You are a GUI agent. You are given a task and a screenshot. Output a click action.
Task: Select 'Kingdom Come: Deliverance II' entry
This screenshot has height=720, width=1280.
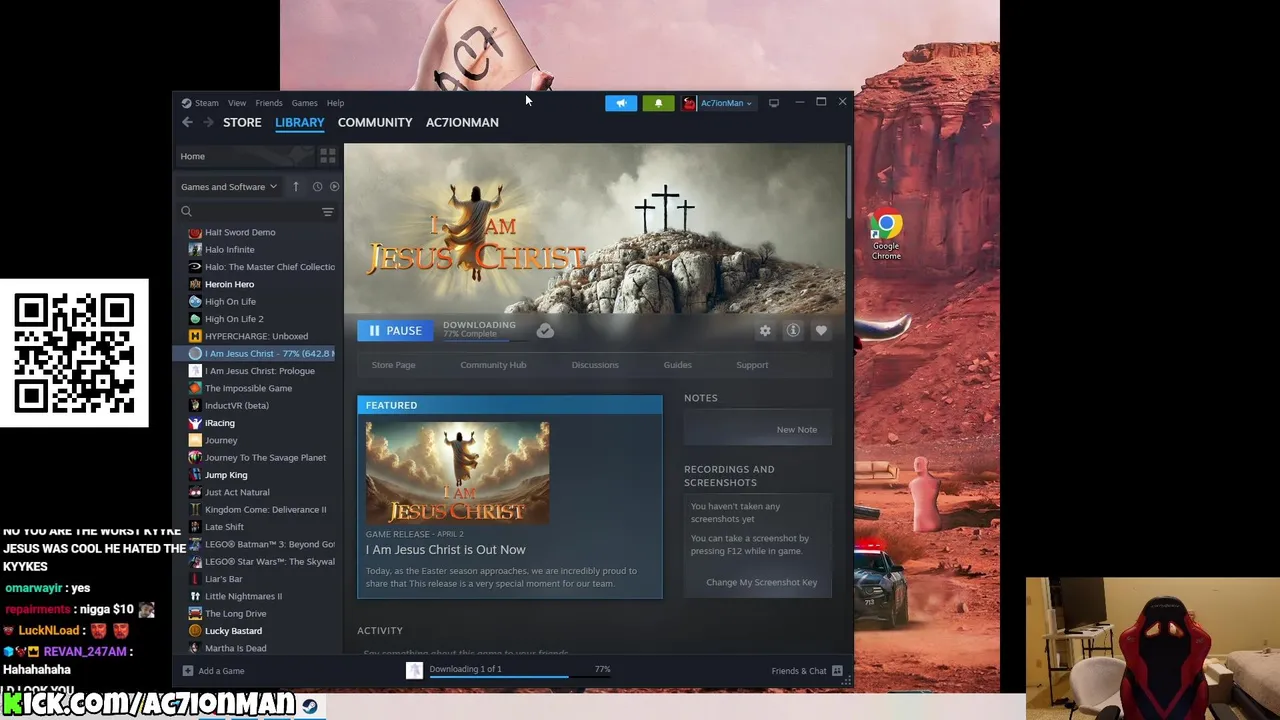tap(265, 510)
